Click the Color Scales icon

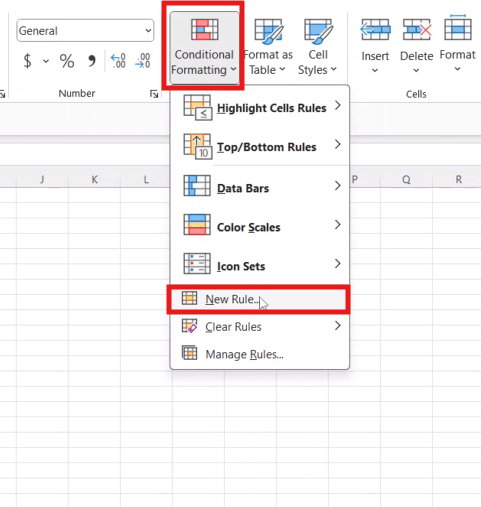(197, 224)
